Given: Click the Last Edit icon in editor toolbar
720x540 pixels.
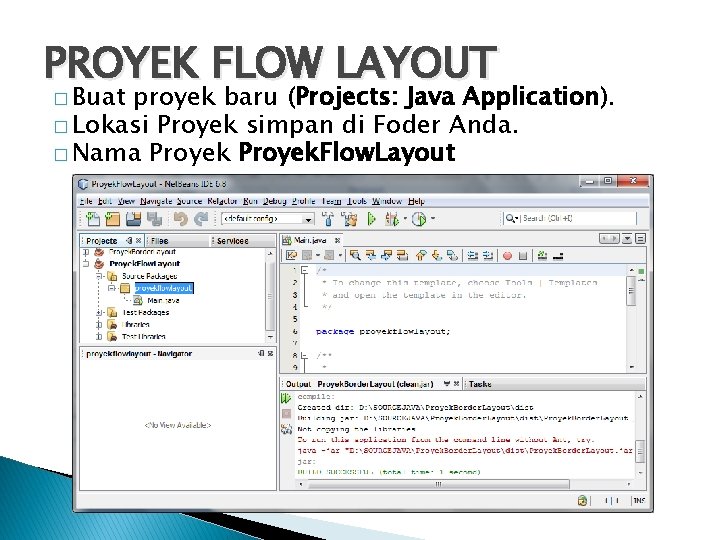Looking at the screenshot, I should 291,255.
